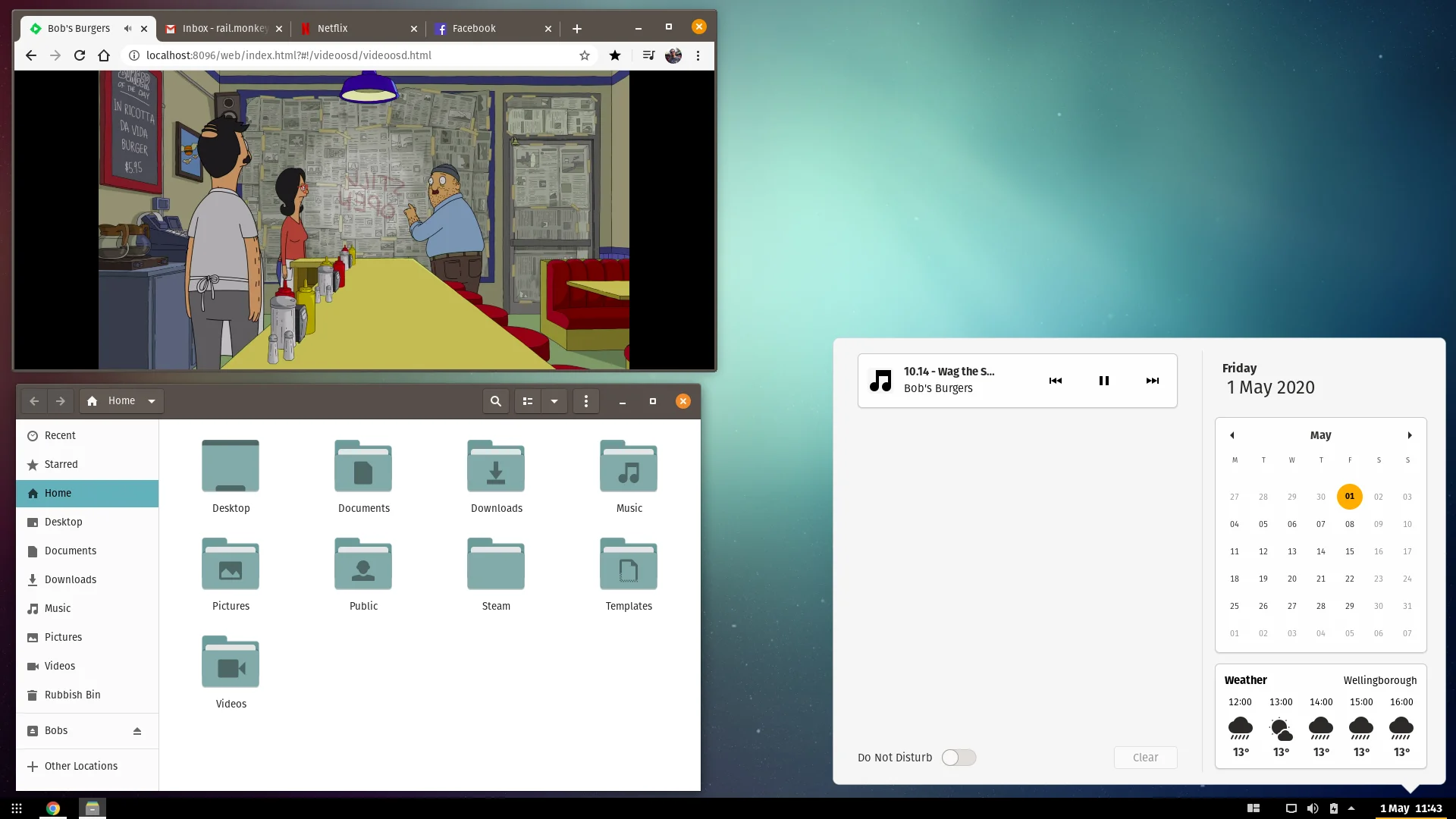This screenshot has width=1456, height=819.
Task: Open the workspace overview tray icon
Action: [x=1254, y=808]
